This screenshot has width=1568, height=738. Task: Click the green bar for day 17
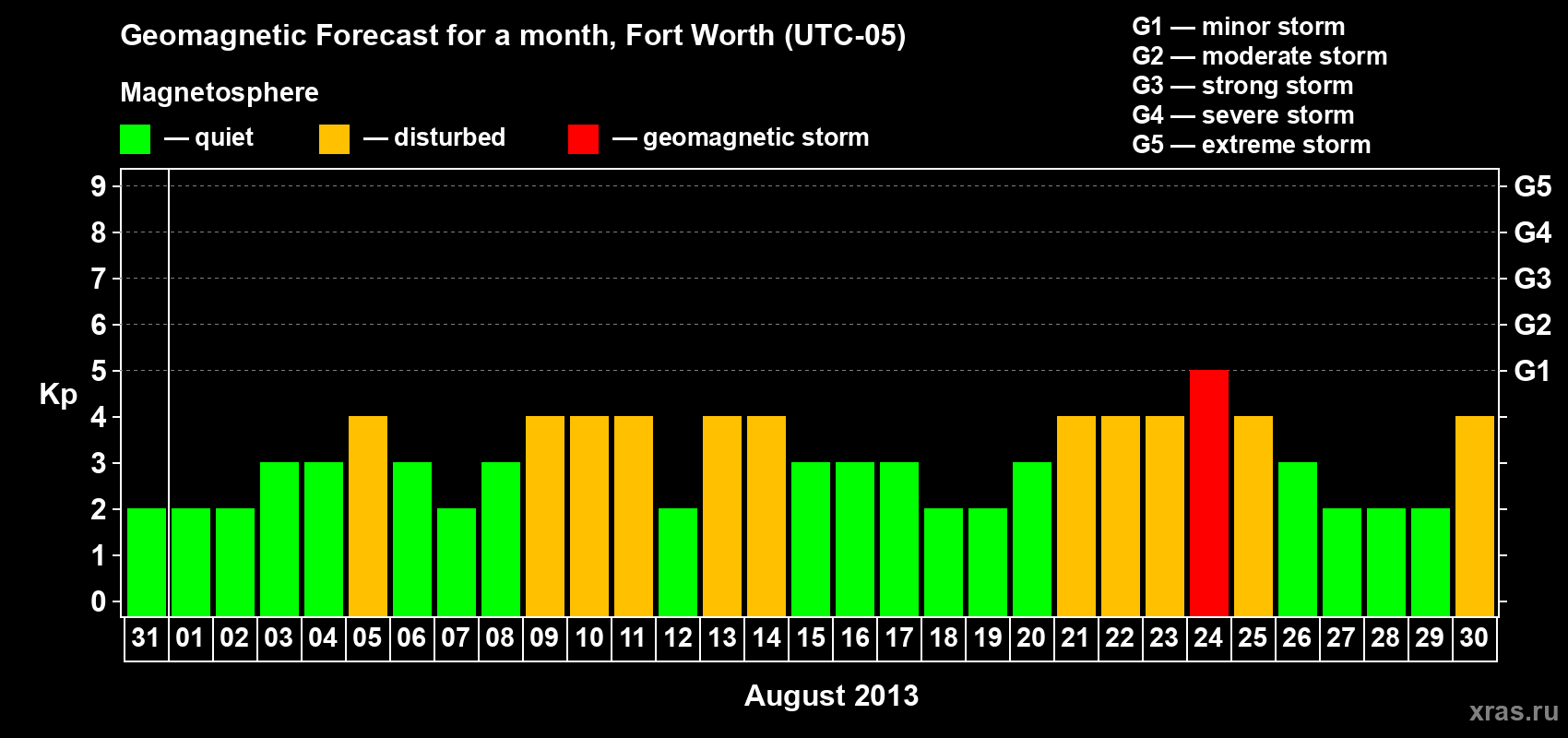coord(899,539)
